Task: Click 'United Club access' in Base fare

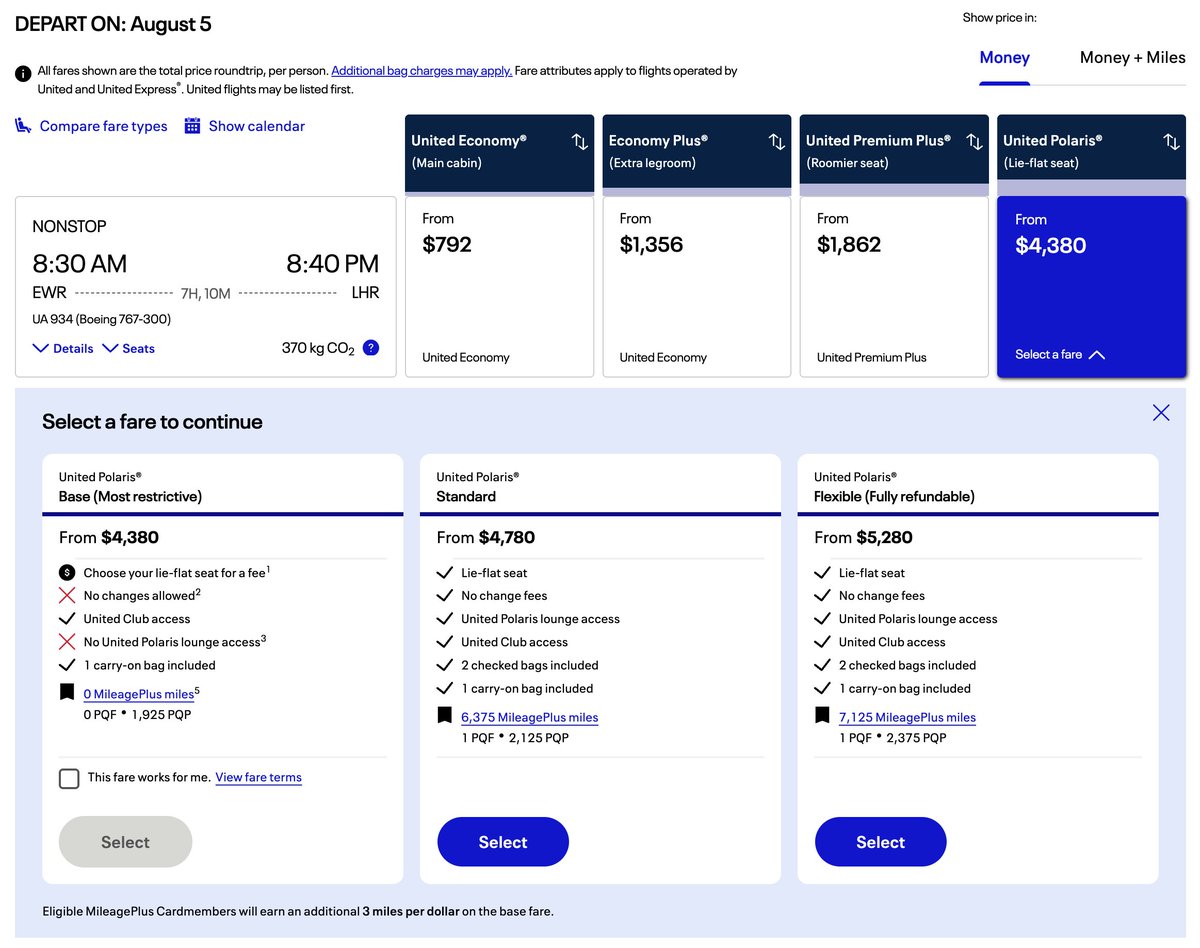Action: 137,619
